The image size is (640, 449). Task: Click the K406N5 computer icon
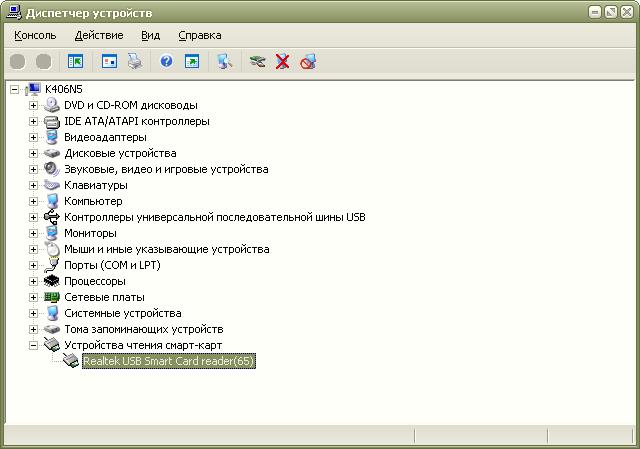[33, 89]
